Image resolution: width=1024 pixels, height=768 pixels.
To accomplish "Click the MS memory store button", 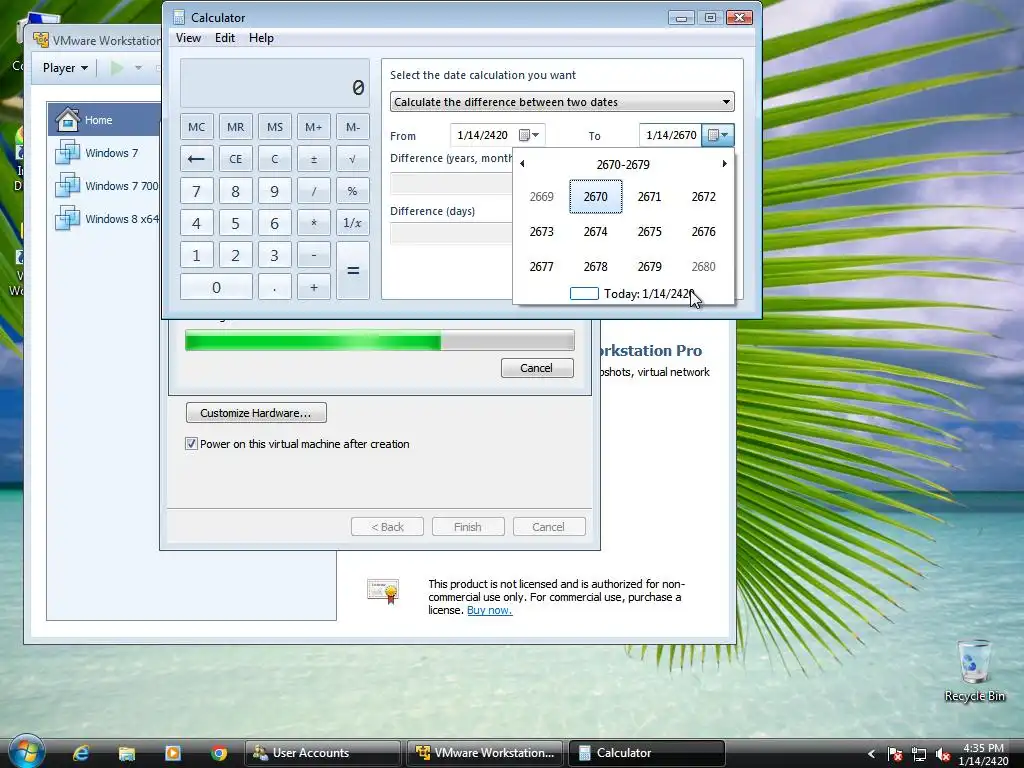I will [274, 127].
